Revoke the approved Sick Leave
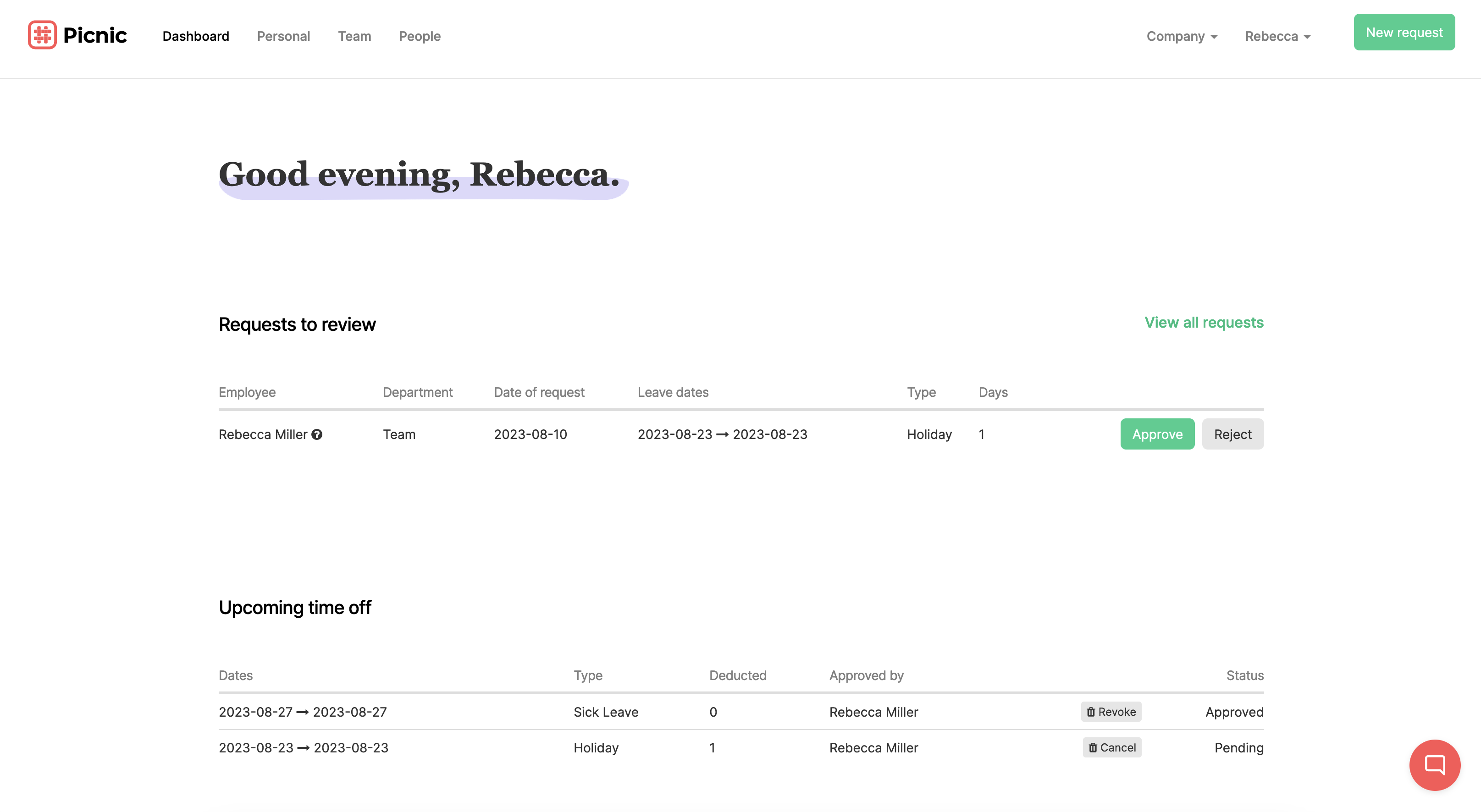The width and height of the screenshot is (1481, 812). tap(1111, 712)
